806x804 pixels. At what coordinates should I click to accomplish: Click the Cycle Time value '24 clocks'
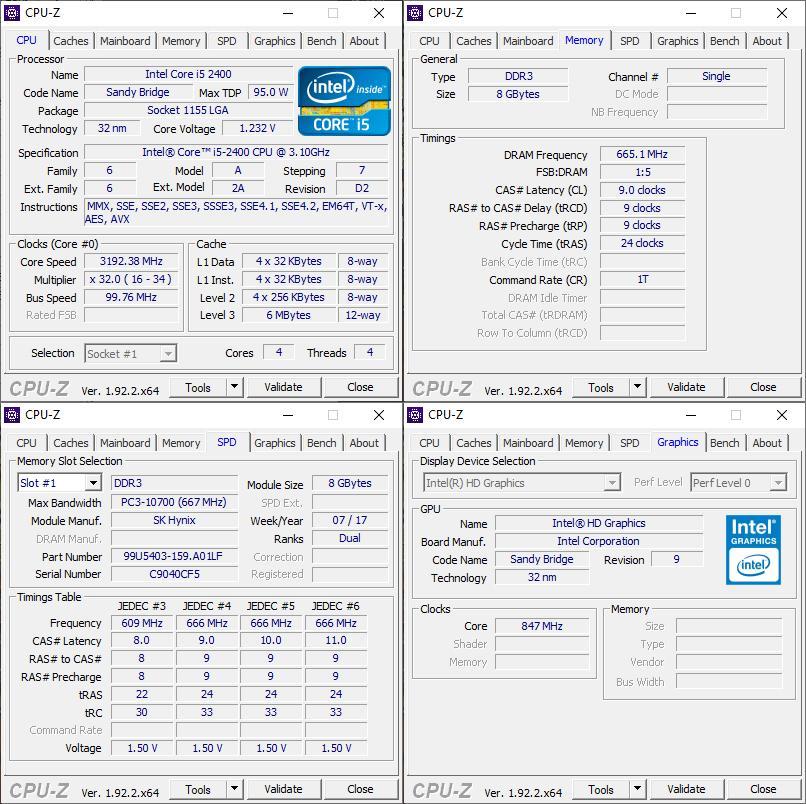point(642,243)
